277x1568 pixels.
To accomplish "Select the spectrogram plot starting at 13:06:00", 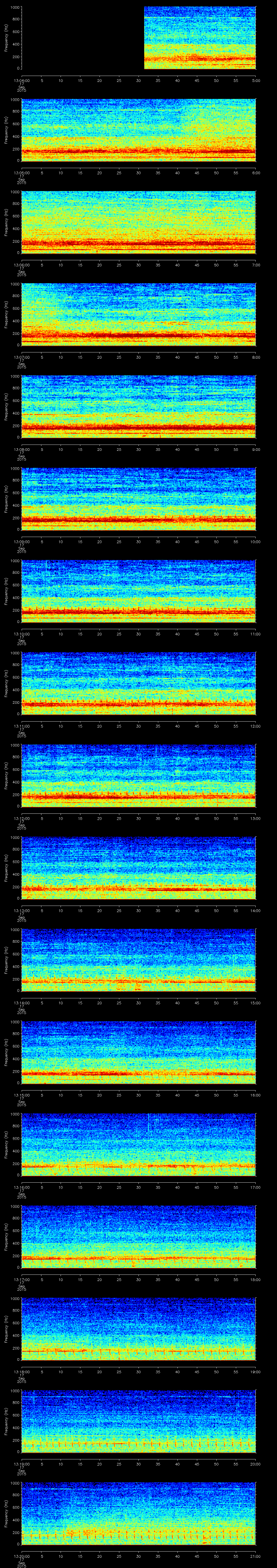I will click(139, 222).
